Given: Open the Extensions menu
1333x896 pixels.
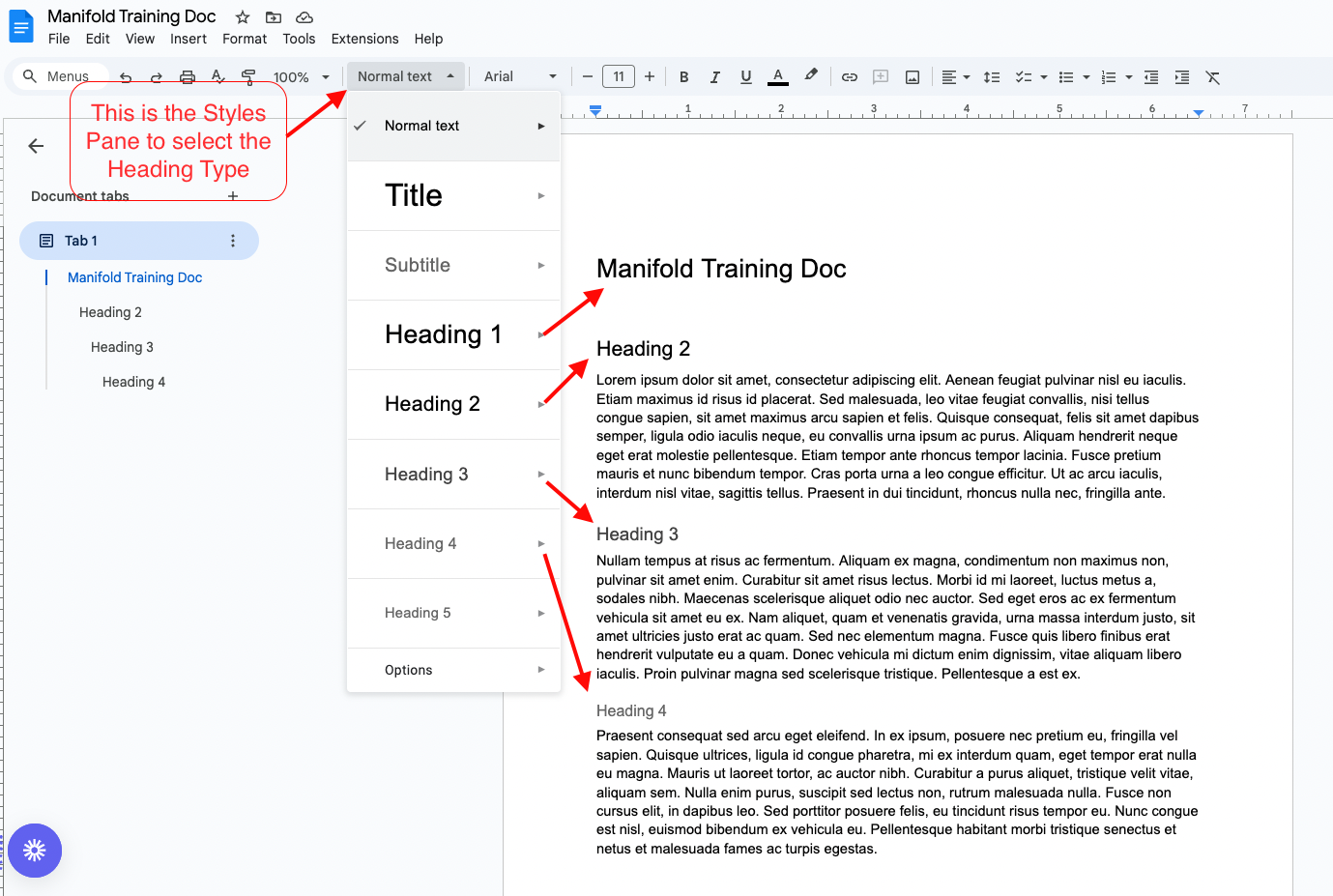Looking at the screenshot, I should (364, 39).
